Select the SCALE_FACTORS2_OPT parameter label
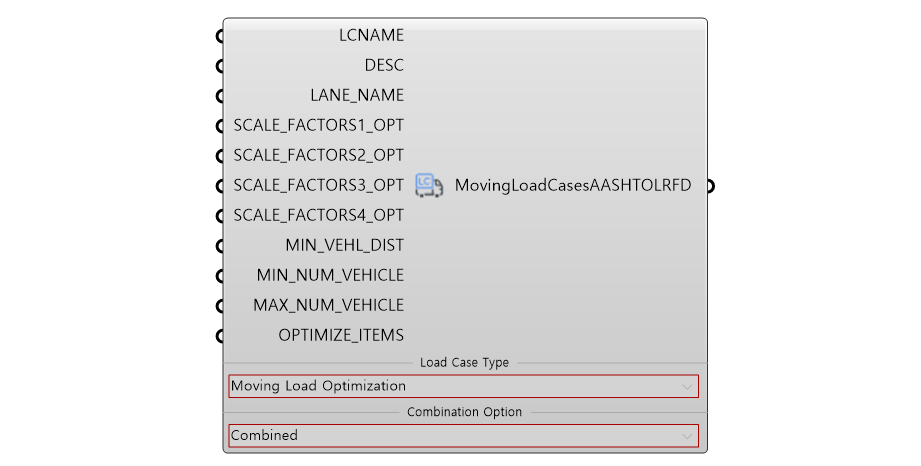This screenshot has width=921, height=466. (318, 155)
